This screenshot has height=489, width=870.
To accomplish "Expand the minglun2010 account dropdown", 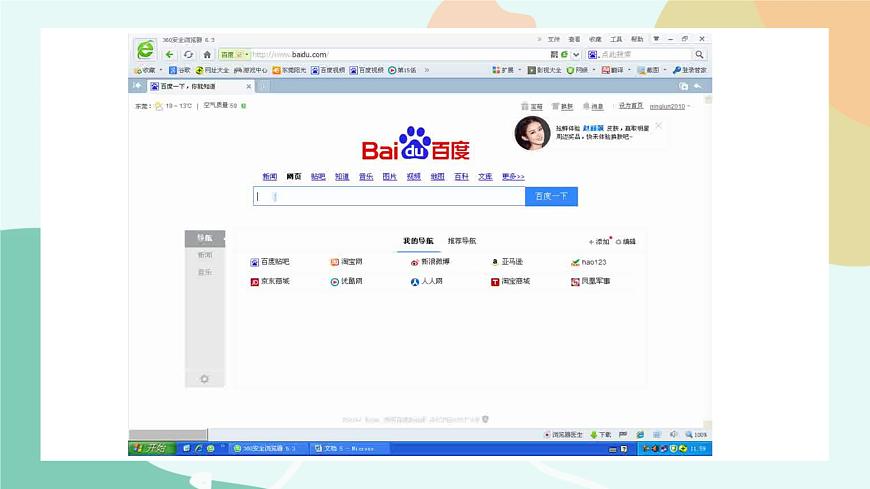I will pyautogui.click(x=689, y=106).
